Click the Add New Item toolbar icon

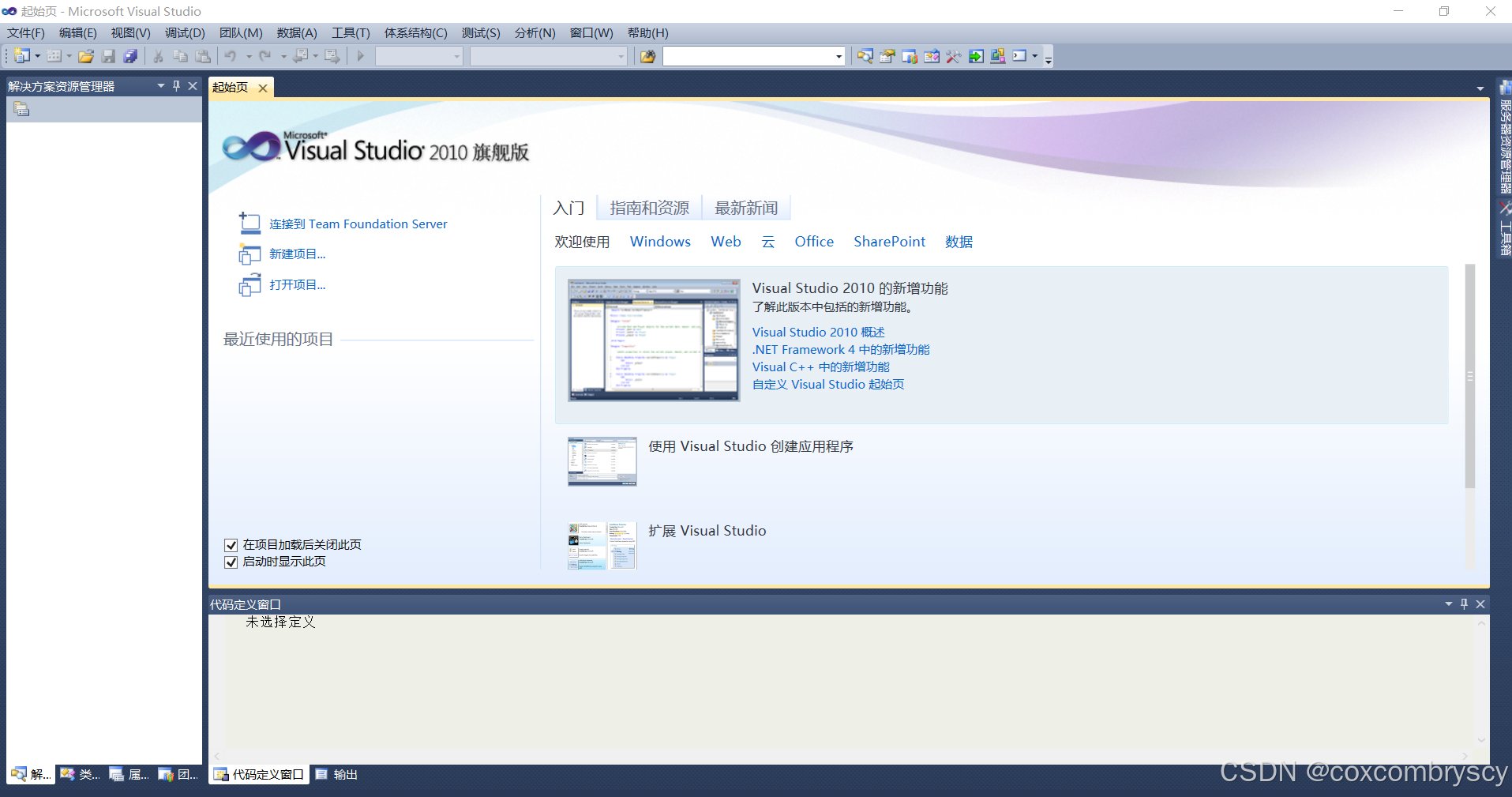click(54, 56)
